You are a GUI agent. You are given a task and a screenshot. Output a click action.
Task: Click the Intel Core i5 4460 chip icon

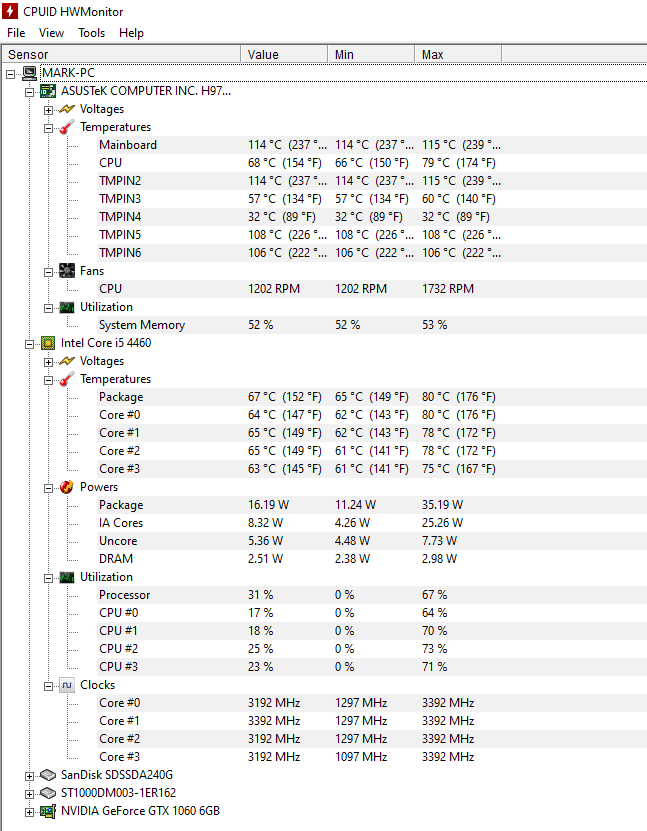pos(47,343)
